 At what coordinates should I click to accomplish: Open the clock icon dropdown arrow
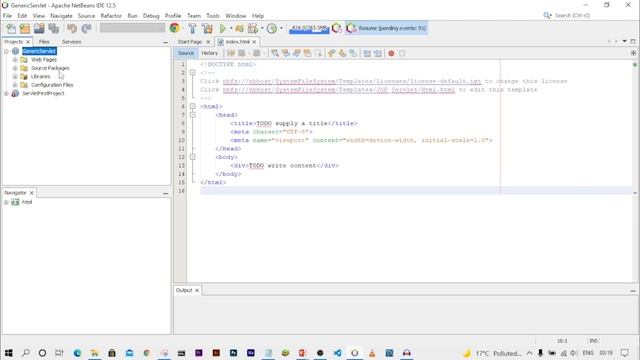(x=281, y=28)
